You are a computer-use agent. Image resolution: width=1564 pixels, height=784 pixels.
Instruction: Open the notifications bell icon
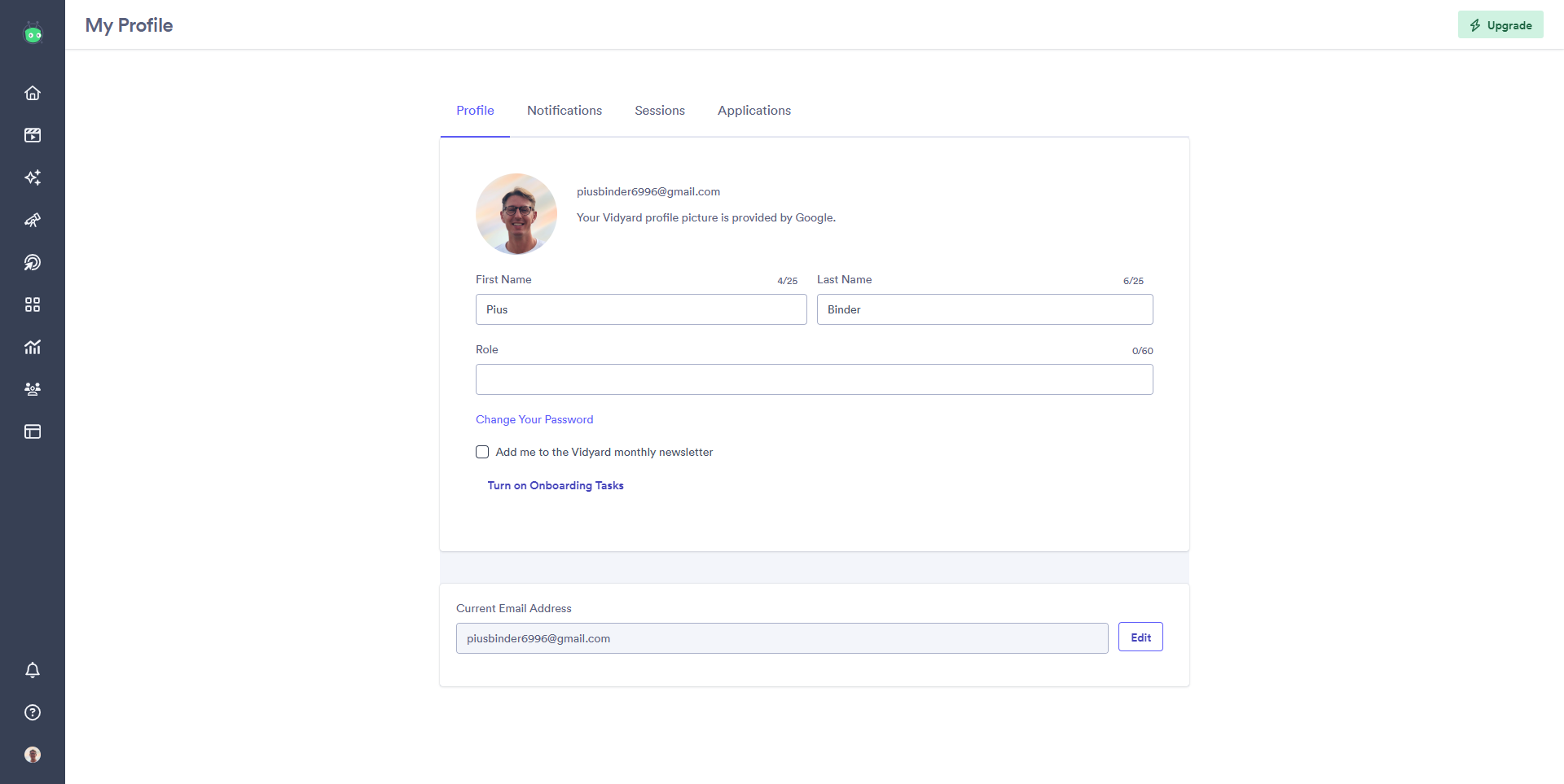(33, 670)
